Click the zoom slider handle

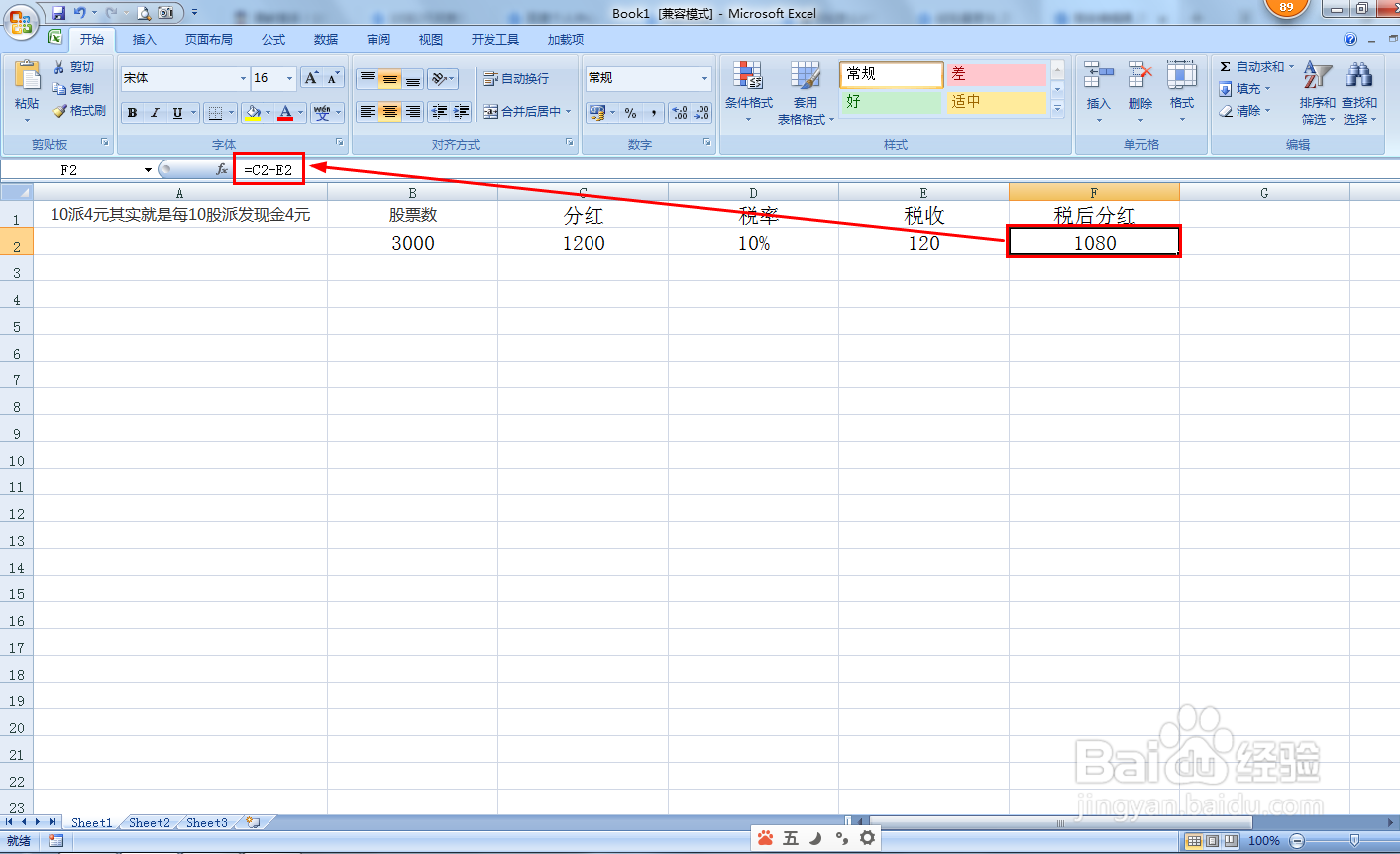click(x=1354, y=841)
